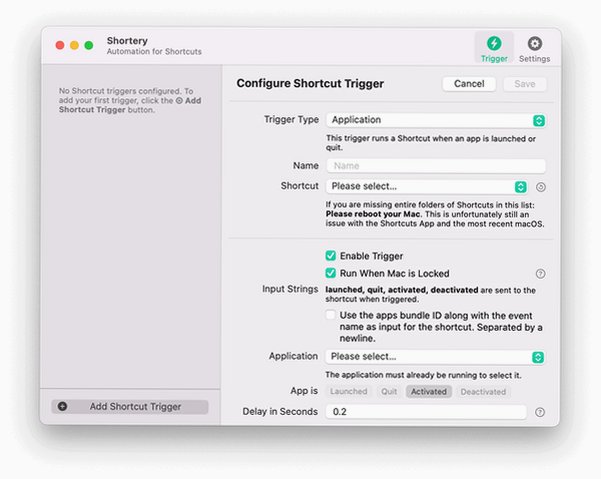601x479 pixels.
Task: Click the Cancel button
Action: (x=469, y=84)
